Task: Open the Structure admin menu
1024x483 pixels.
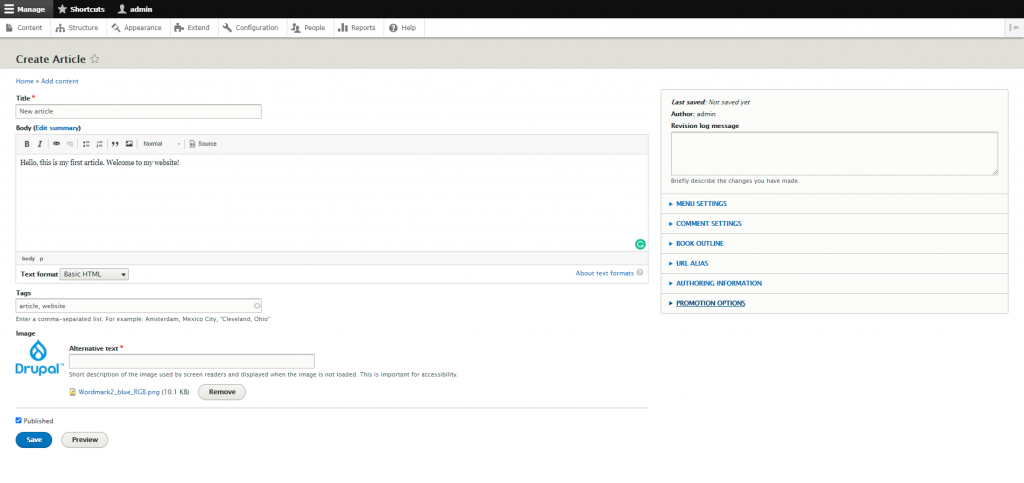Action: point(77,28)
